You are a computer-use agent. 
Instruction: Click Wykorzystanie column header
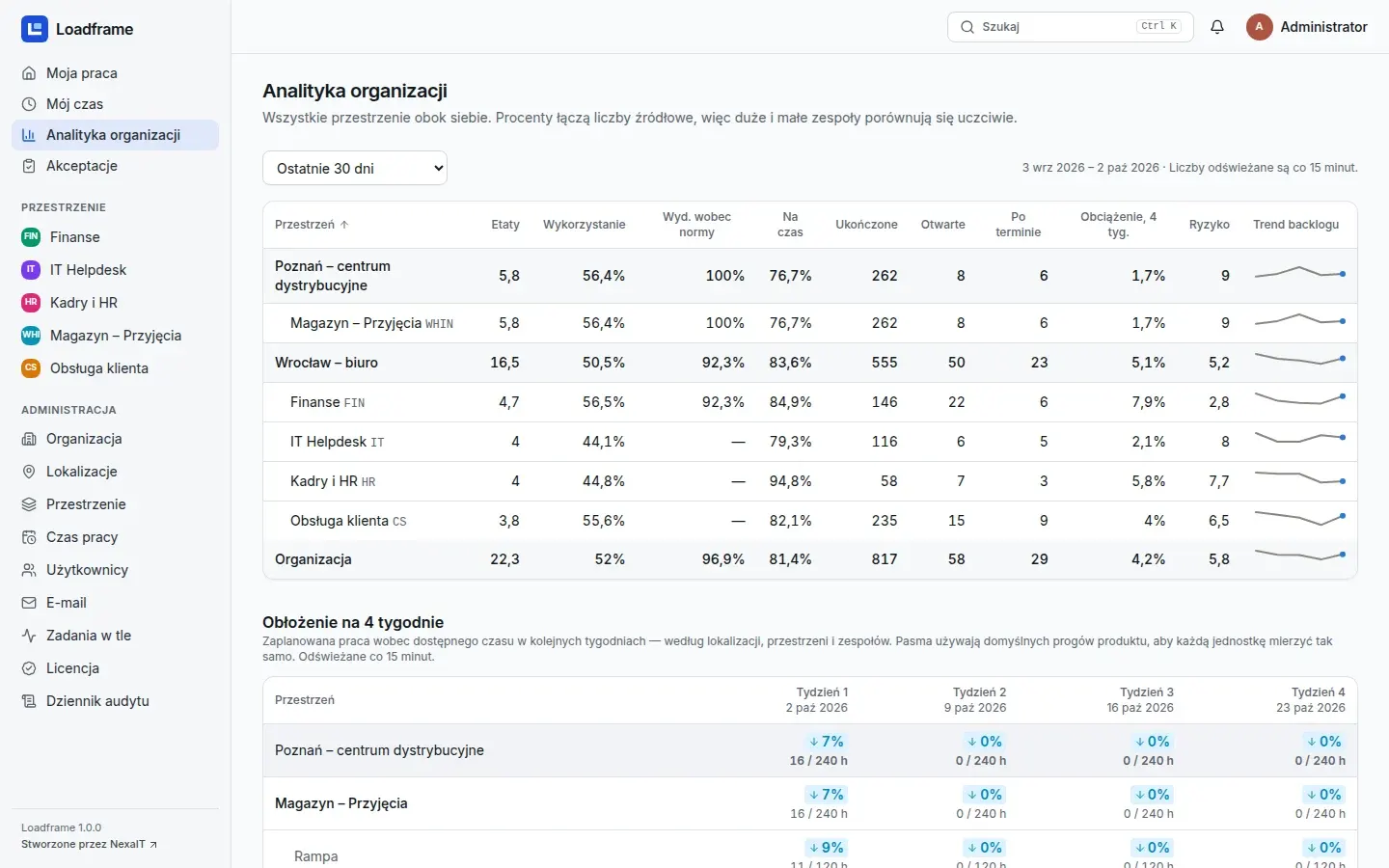tap(584, 225)
